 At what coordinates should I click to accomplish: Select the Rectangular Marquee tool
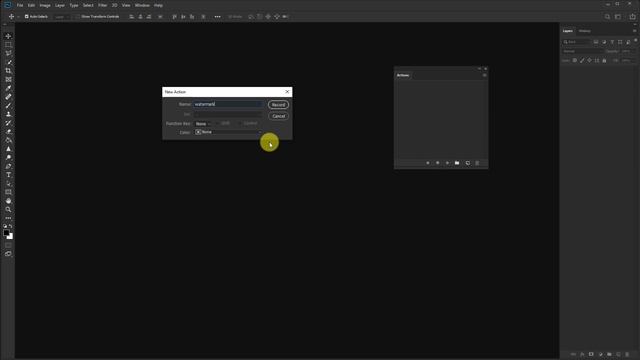click(8, 45)
